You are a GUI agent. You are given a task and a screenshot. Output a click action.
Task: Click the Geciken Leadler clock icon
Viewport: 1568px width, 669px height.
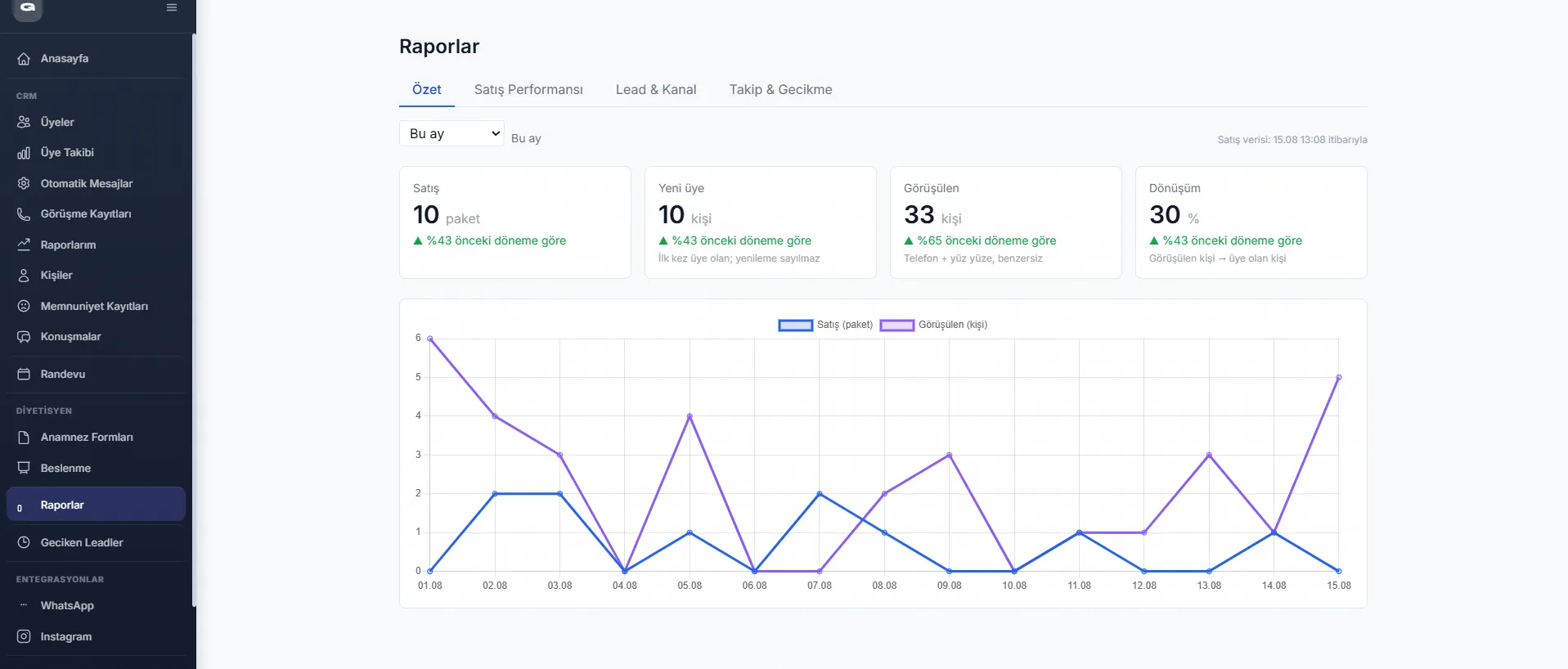pos(24,542)
